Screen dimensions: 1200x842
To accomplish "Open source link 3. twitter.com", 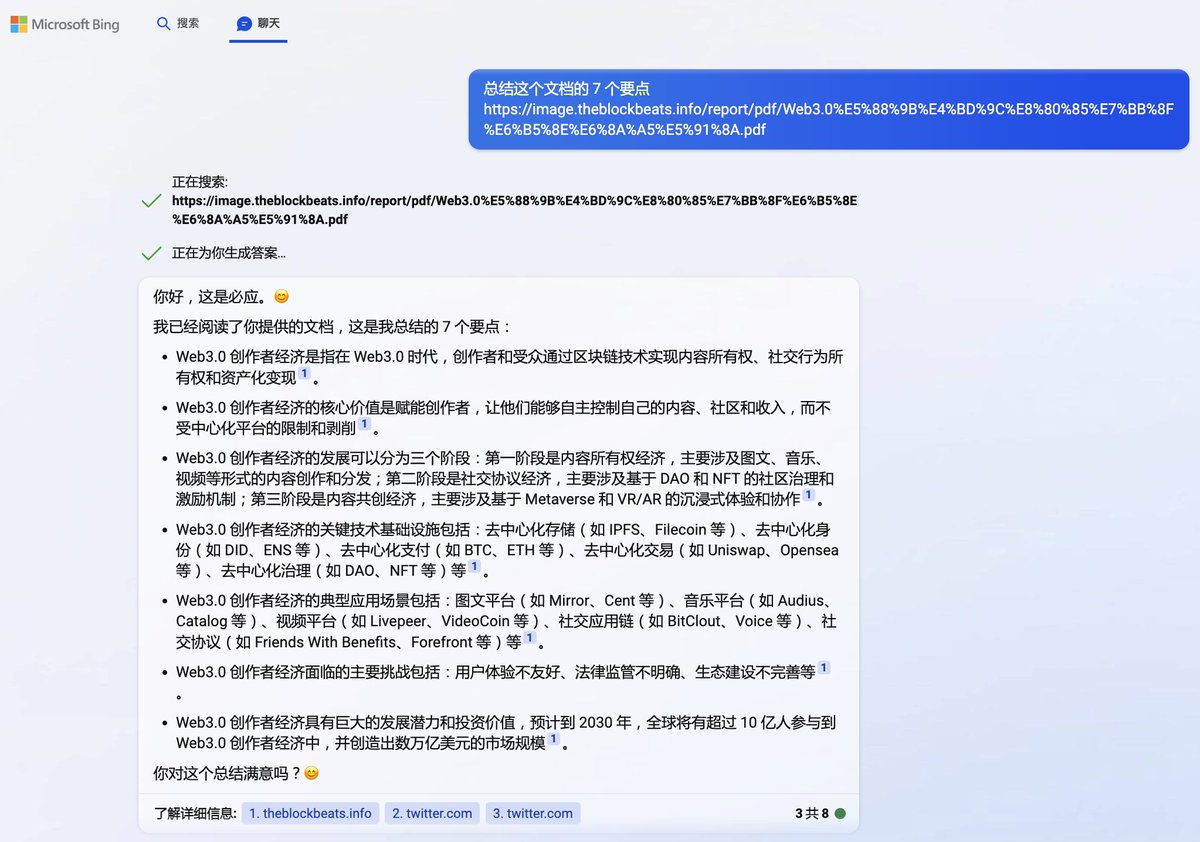I will (533, 813).
